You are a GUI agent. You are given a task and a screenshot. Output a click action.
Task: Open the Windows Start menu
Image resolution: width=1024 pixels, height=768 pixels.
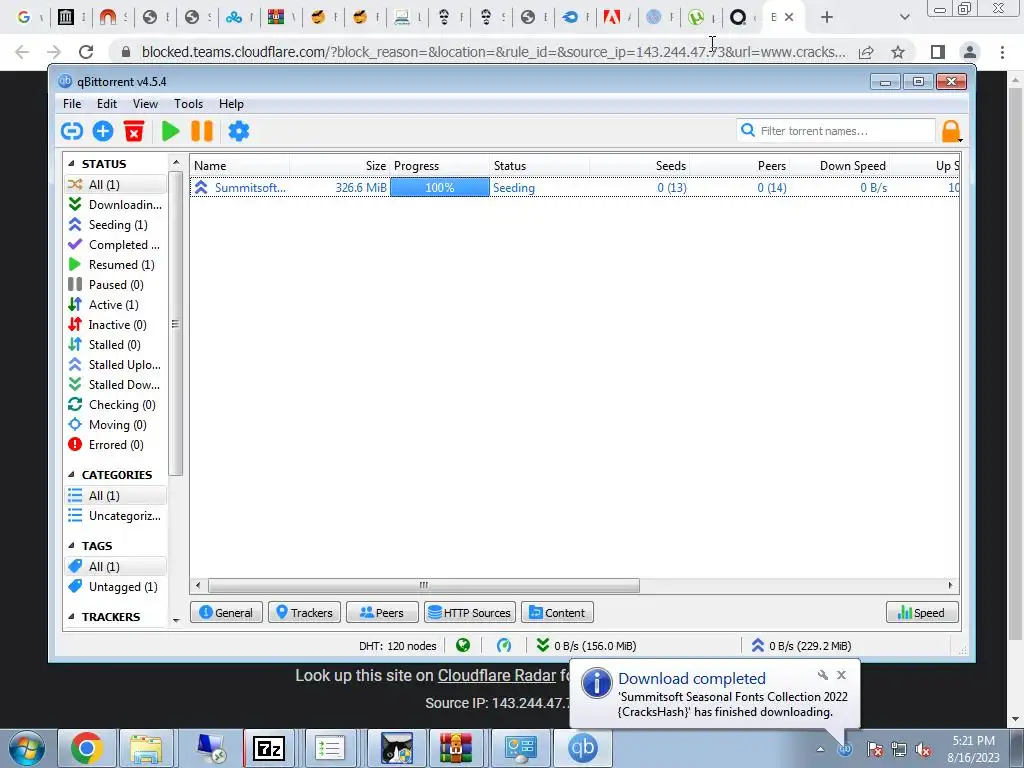tap(26, 748)
